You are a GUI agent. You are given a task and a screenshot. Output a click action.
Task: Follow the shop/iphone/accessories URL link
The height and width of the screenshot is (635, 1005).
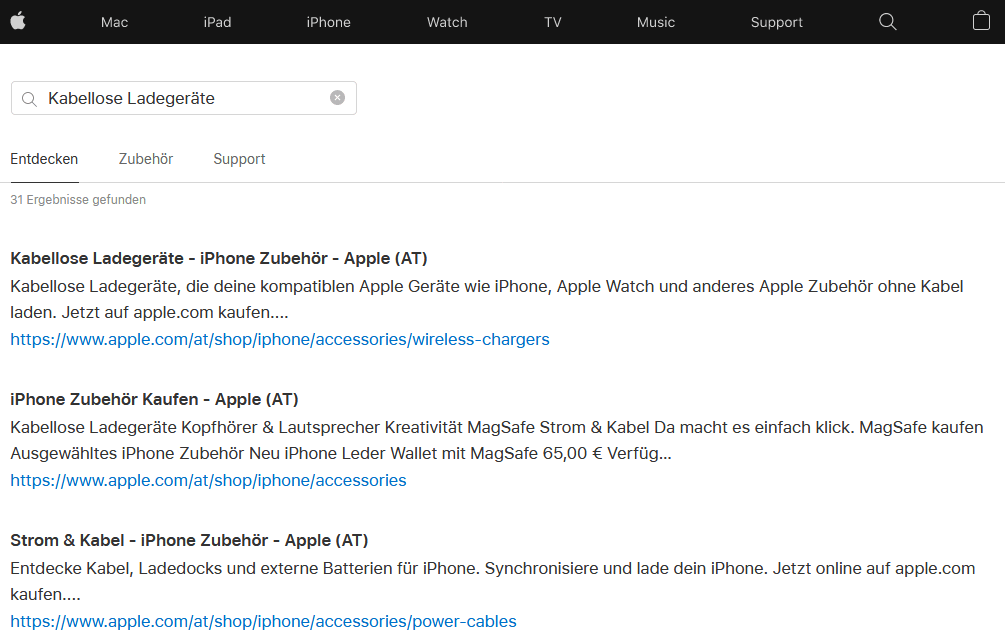(208, 481)
